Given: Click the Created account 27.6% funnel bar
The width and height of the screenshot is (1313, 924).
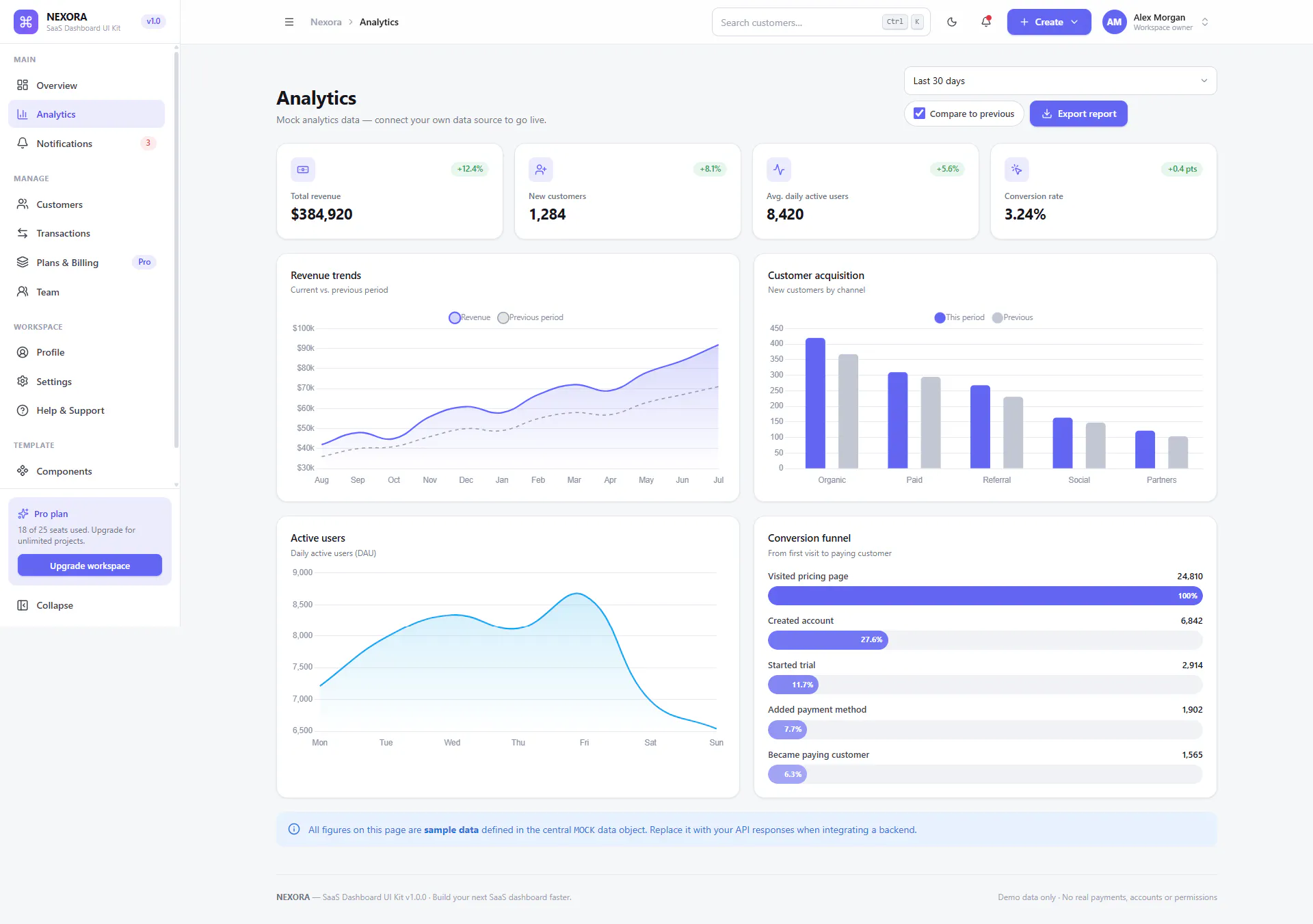Looking at the screenshot, I should [827, 640].
